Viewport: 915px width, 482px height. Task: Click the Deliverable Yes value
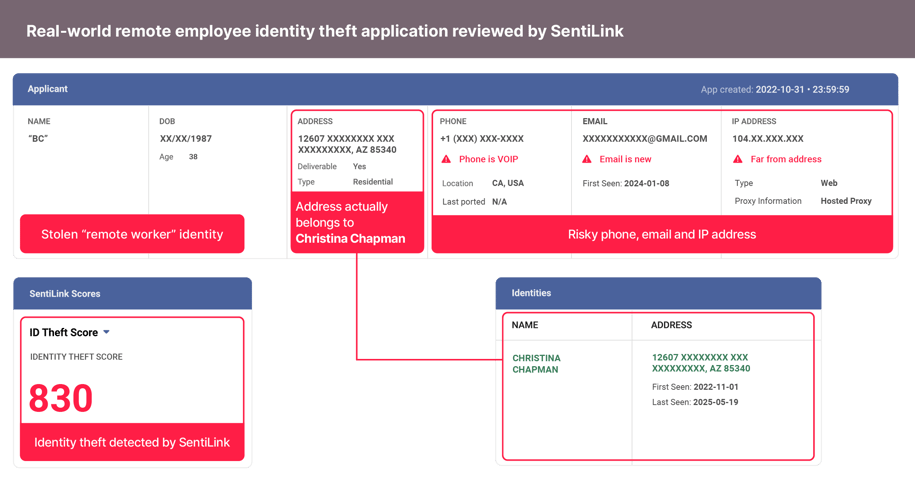coord(359,166)
